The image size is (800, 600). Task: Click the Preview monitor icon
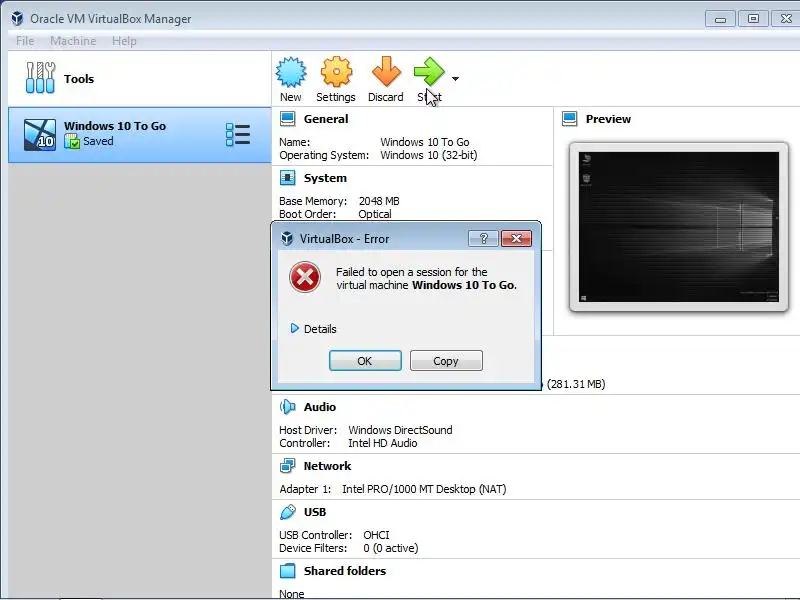(x=569, y=119)
